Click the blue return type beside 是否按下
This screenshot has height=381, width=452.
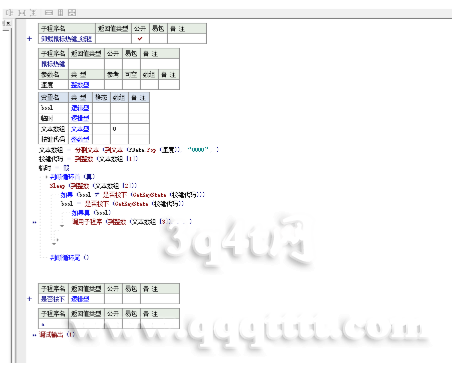(80, 299)
